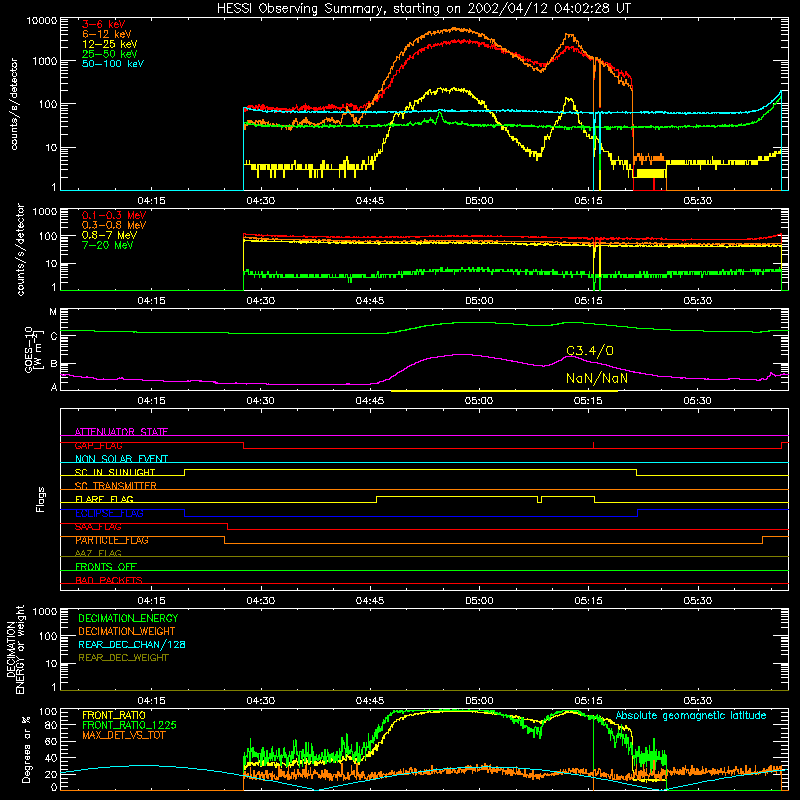Click 04:15 tick label under decimation panel
This screenshot has height=800, width=800.
click(152, 701)
